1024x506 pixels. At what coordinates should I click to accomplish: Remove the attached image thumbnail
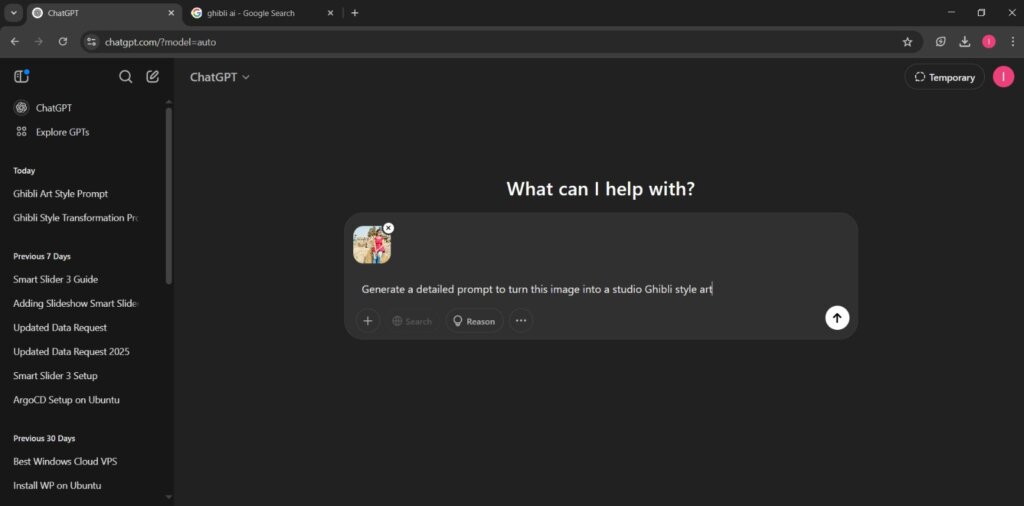click(x=389, y=228)
